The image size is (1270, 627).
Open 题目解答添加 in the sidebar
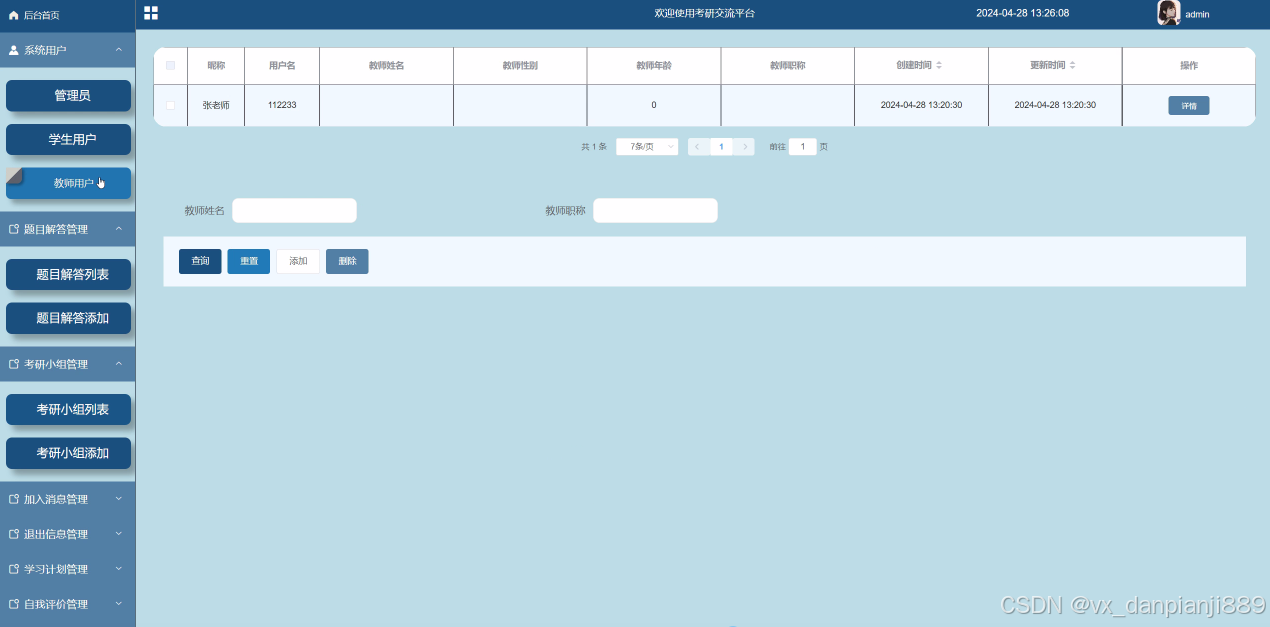68,318
